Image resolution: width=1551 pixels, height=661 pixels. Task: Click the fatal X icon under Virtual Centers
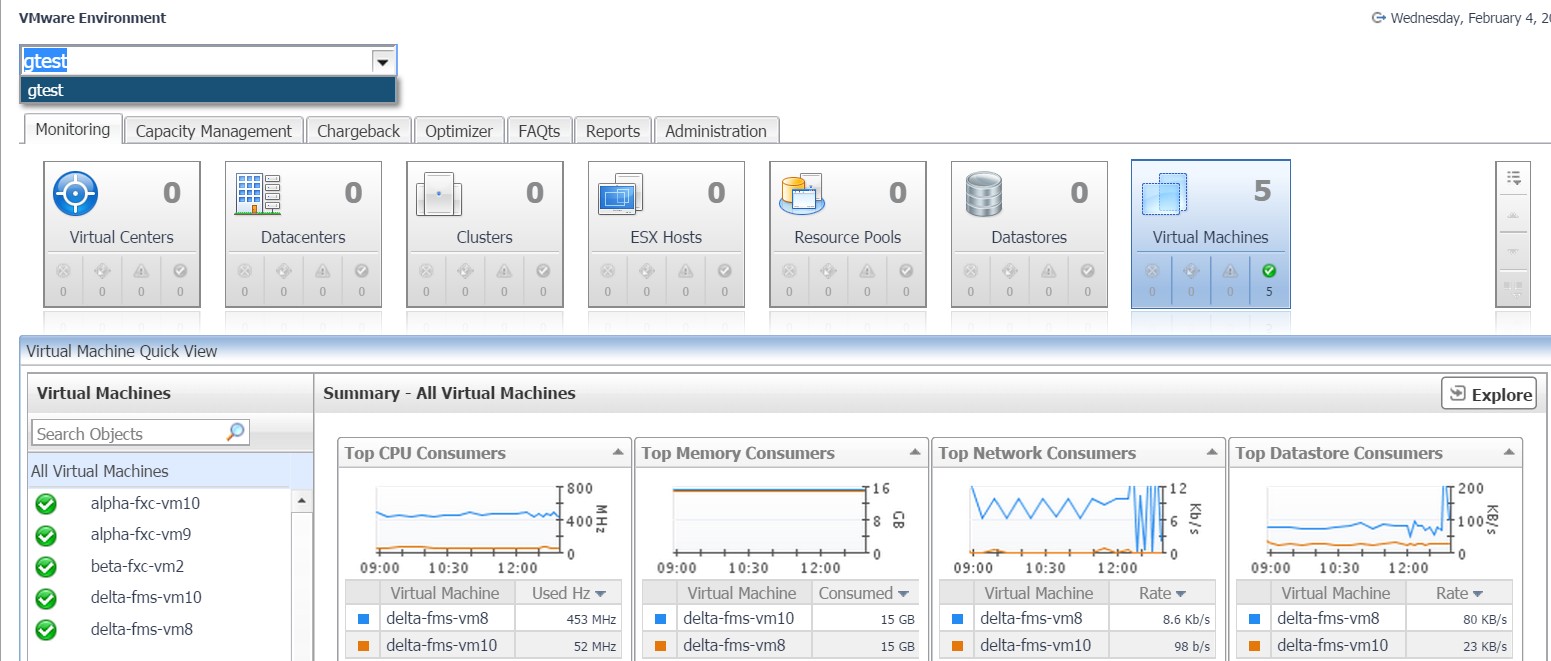coord(63,270)
